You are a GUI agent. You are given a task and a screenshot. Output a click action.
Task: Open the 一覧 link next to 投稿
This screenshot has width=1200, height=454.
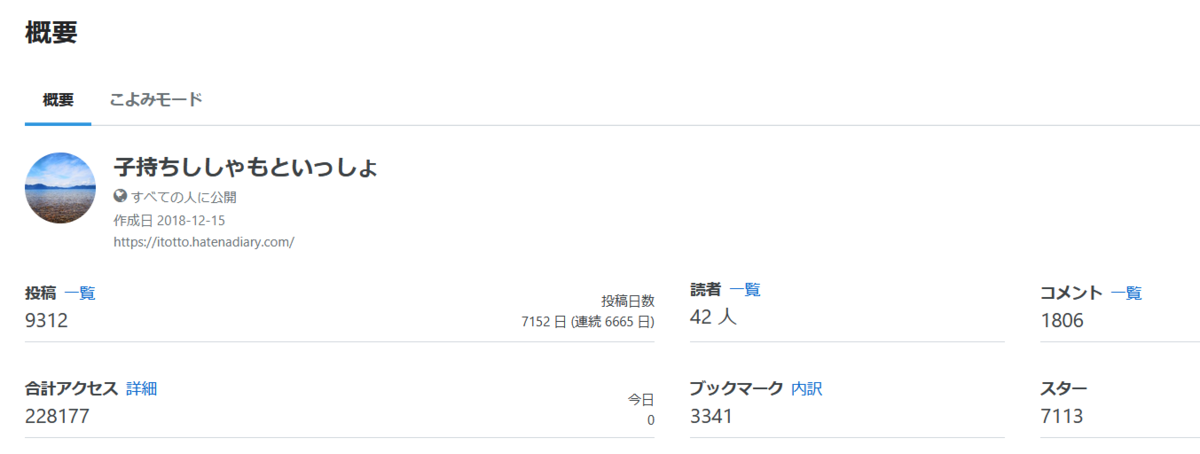[x=80, y=293]
